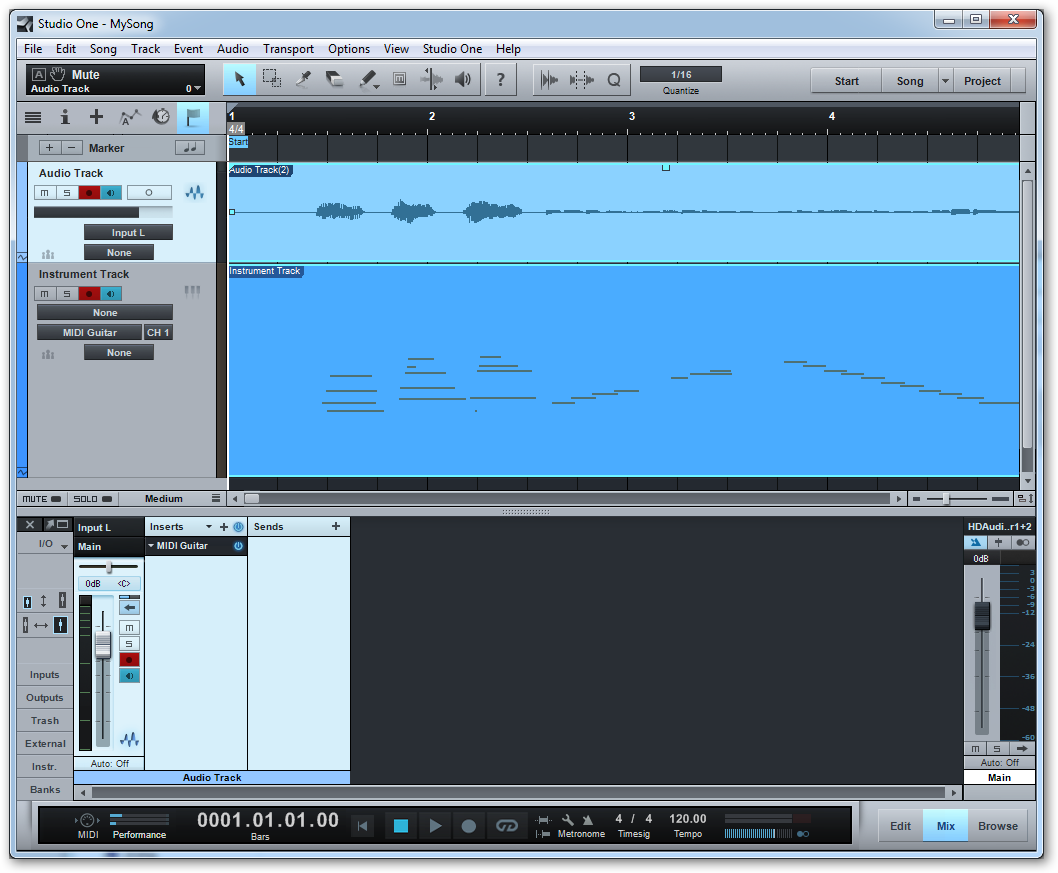The image size is (1058, 873).
Task: Click the Start page button
Action: pos(847,81)
